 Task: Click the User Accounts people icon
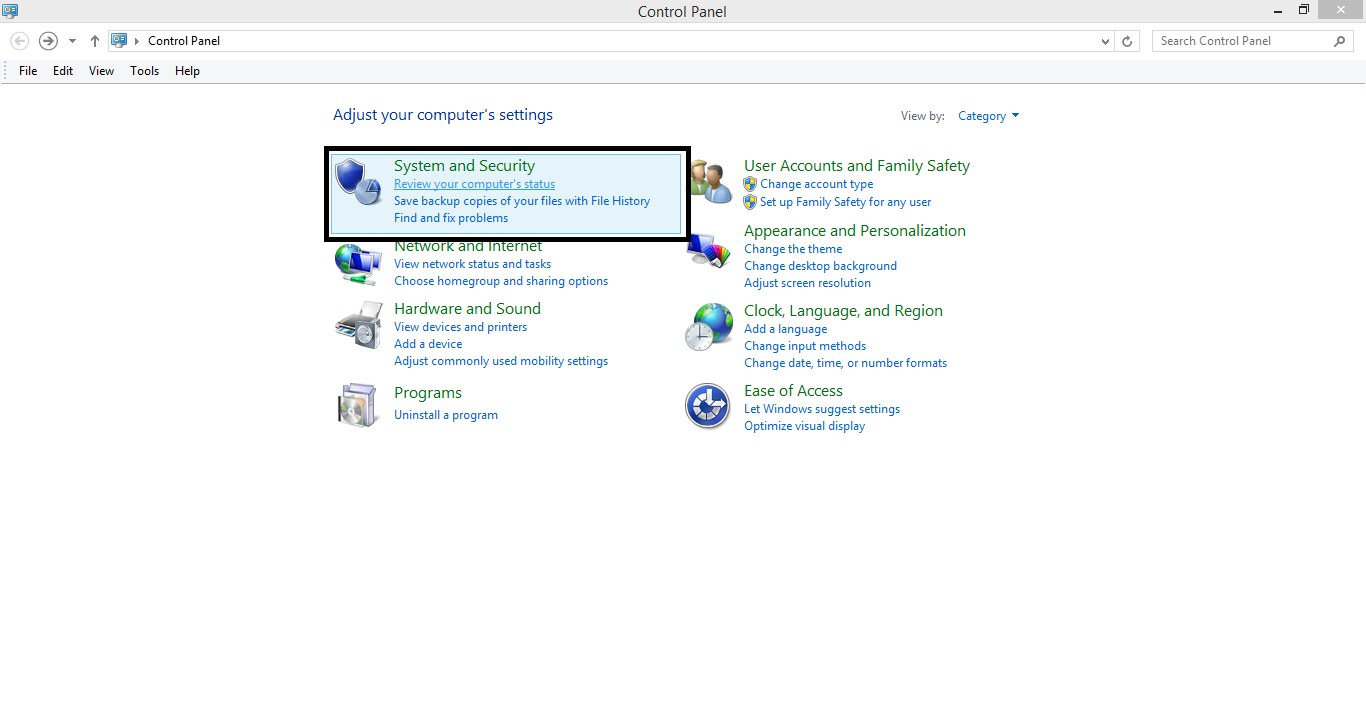click(x=712, y=181)
